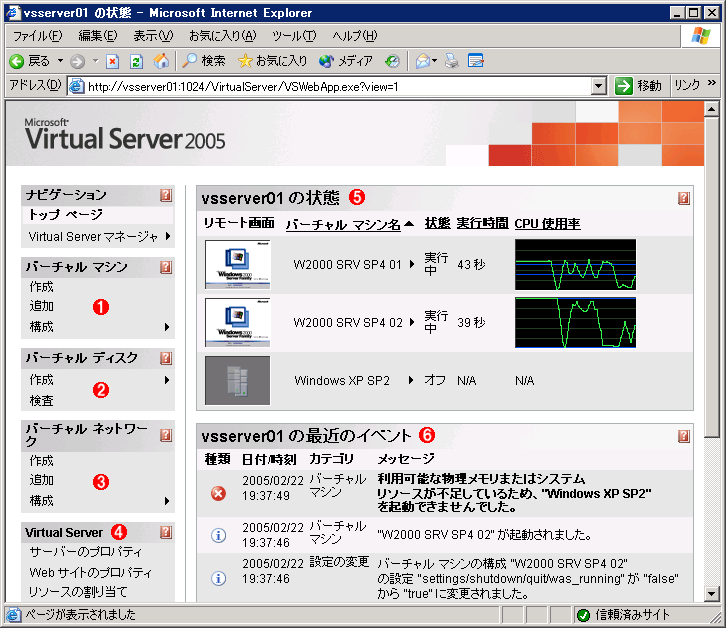Expand Windows XP SP2 action arrow

point(411,380)
